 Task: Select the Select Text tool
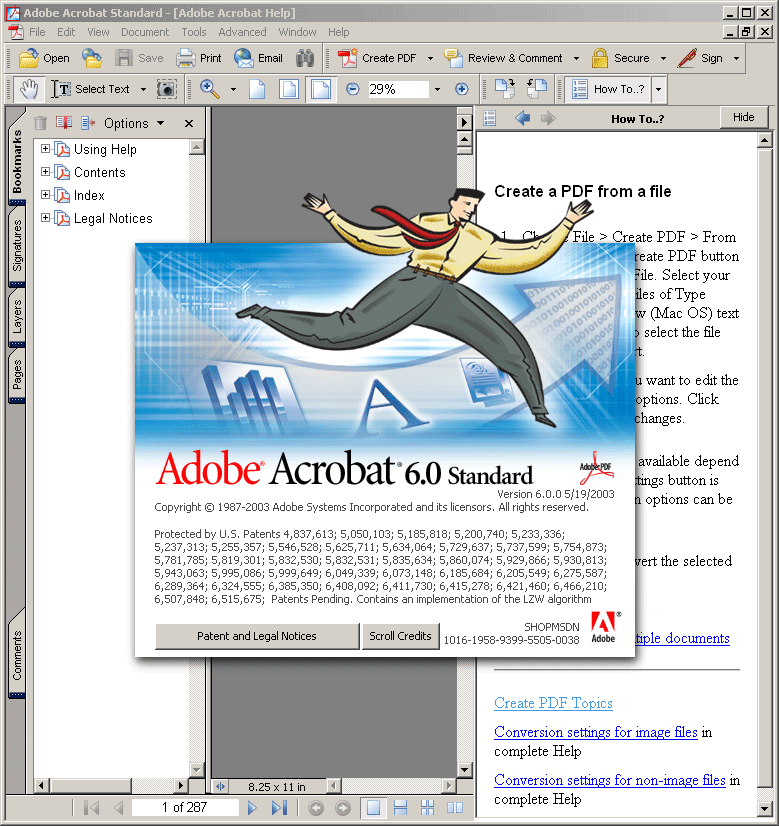(x=91, y=89)
